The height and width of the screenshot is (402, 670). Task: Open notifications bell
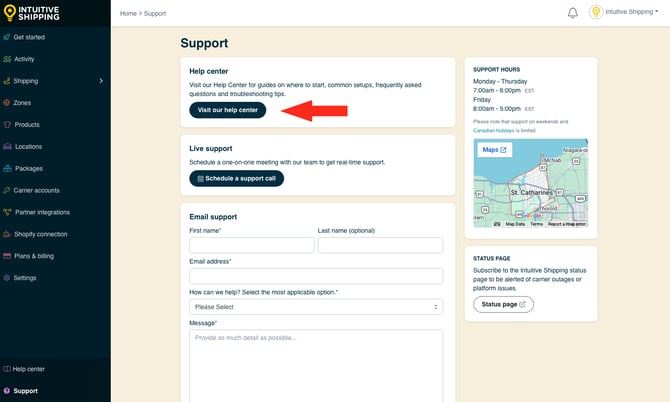pyautogui.click(x=573, y=13)
